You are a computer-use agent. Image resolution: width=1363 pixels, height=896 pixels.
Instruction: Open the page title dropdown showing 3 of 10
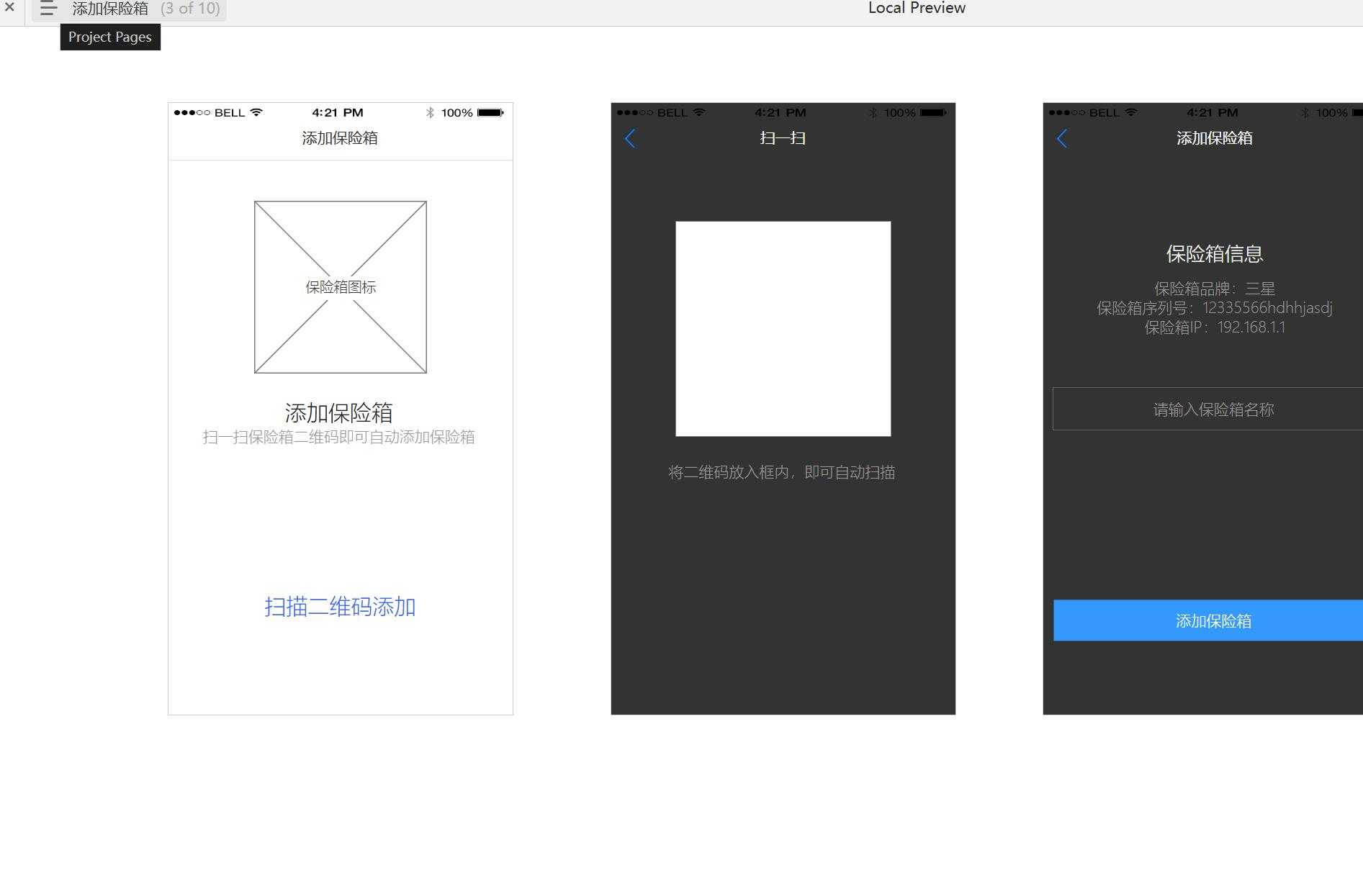tap(145, 9)
